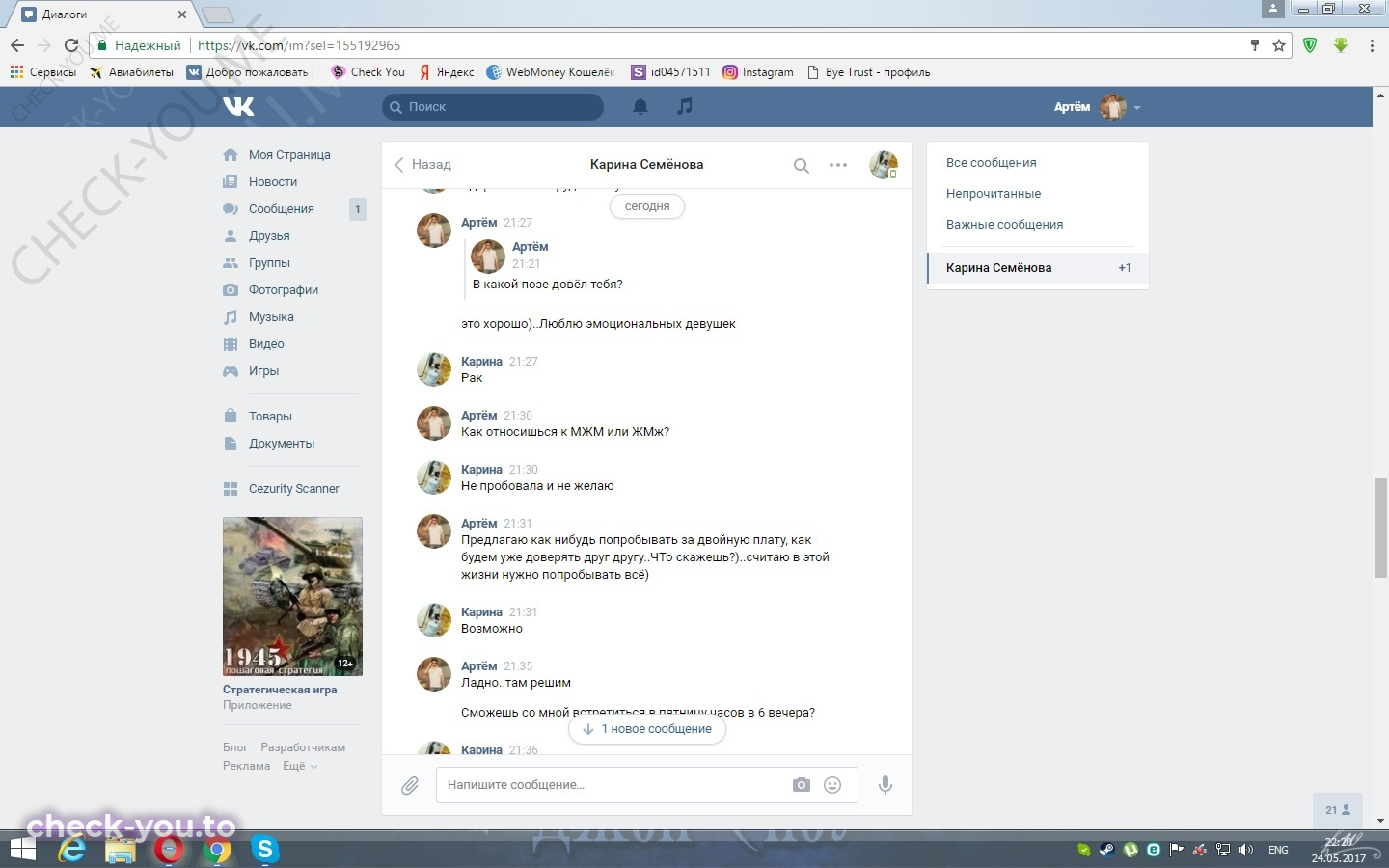Open Instagram bookmark
This screenshot has width=1389, height=868.
pos(758,72)
